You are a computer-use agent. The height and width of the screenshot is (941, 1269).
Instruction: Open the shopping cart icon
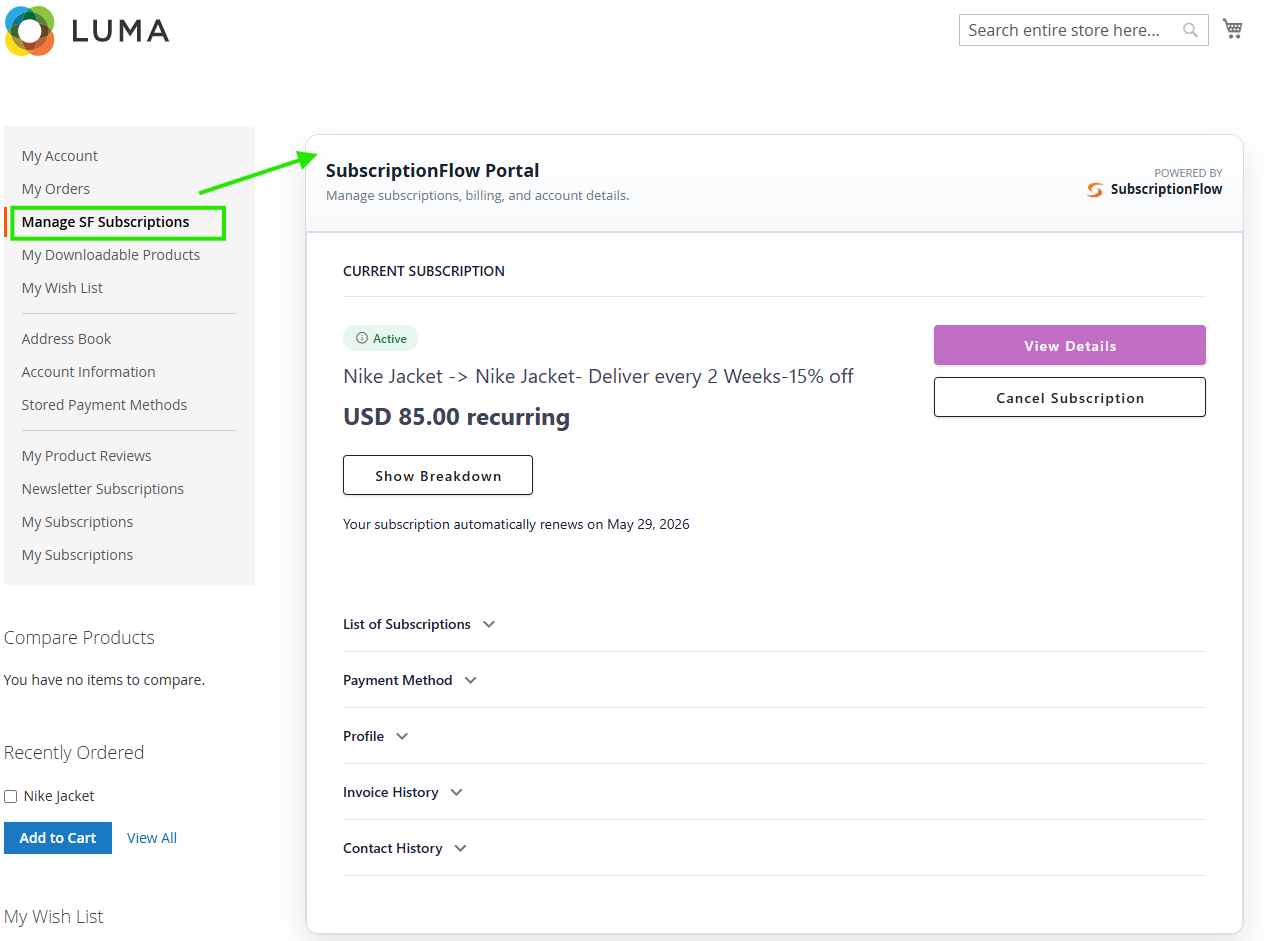click(1232, 29)
